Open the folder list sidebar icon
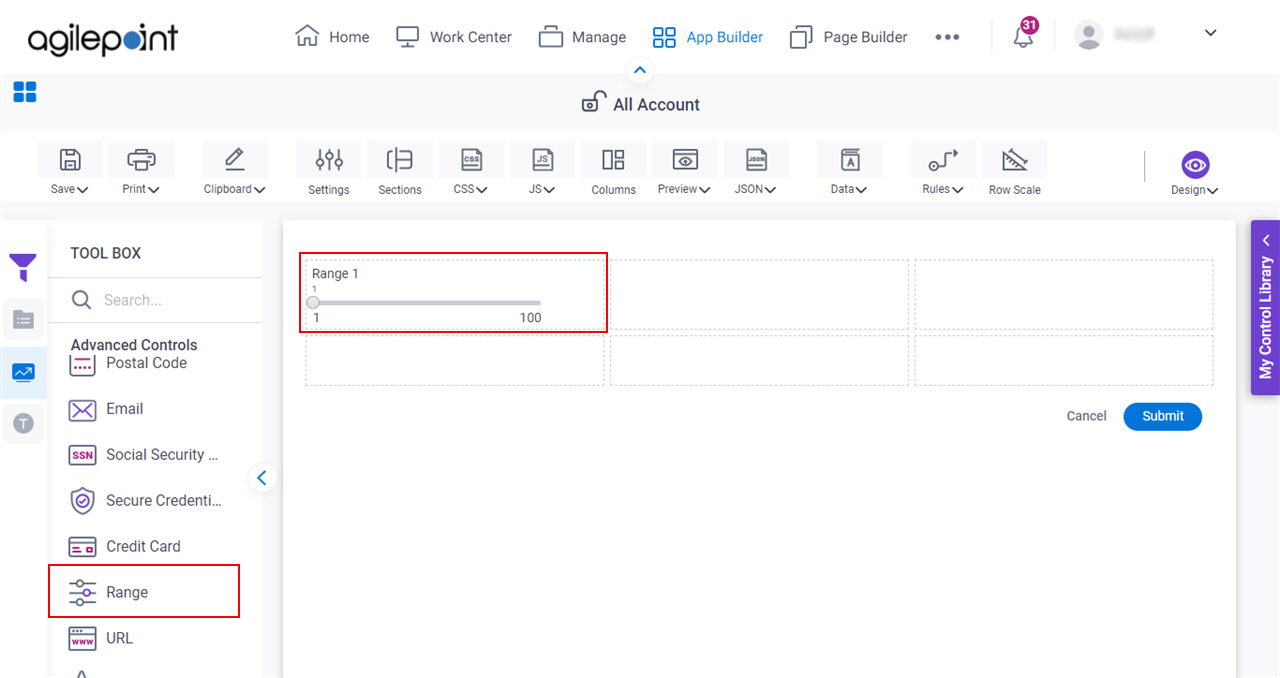 point(23,320)
